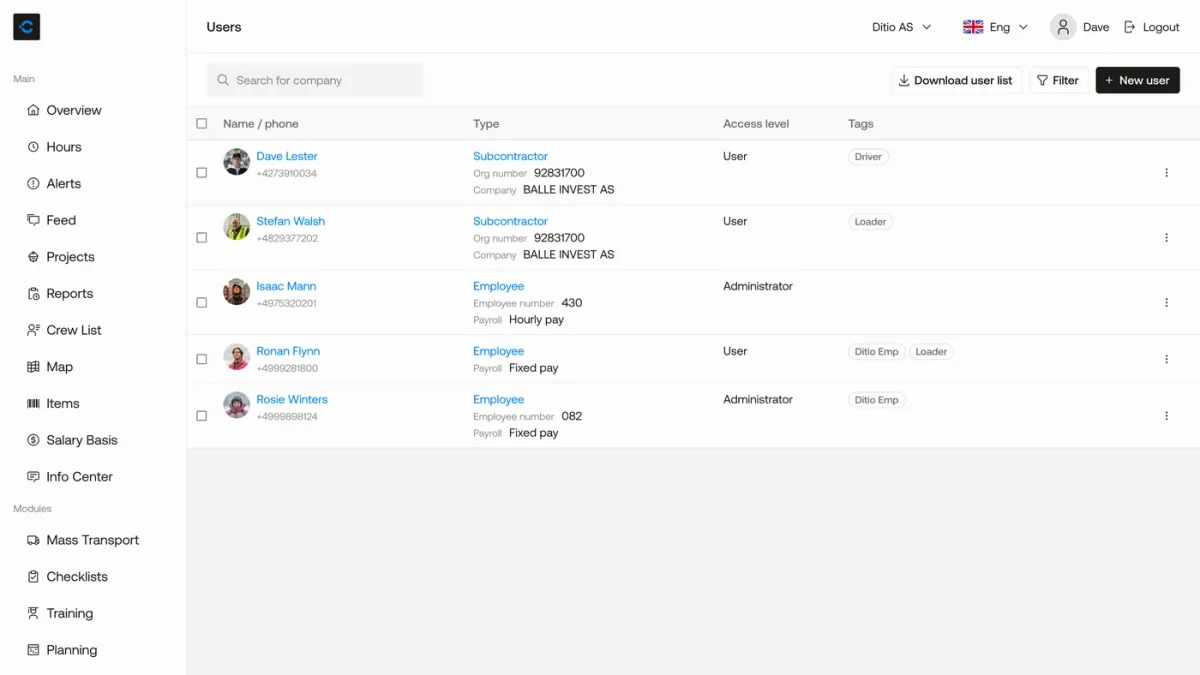The image size is (1200, 675).
Task: Click the logout arrow icon
Action: tap(1130, 27)
